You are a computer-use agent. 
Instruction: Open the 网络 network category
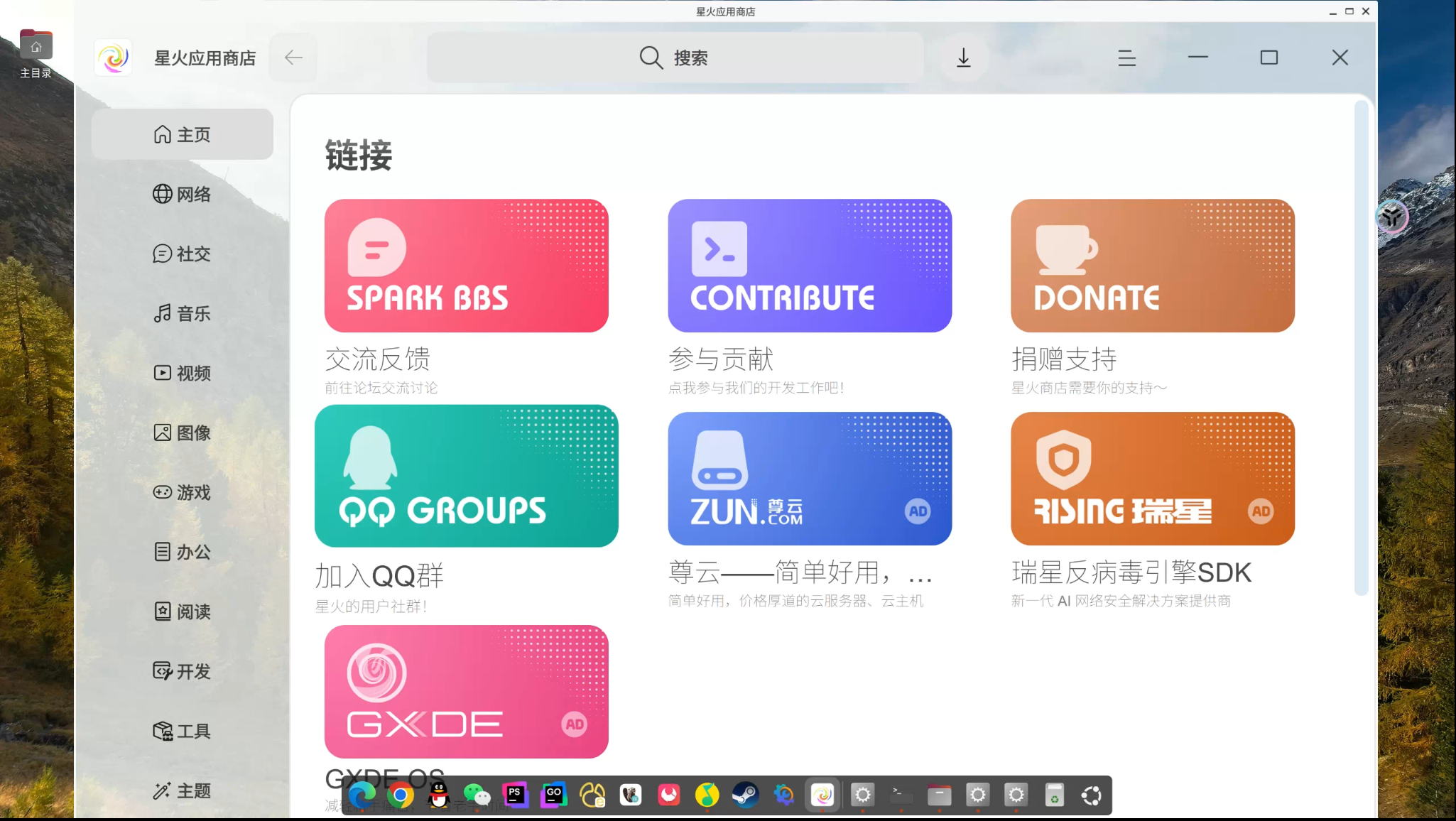[x=182, y=194]
